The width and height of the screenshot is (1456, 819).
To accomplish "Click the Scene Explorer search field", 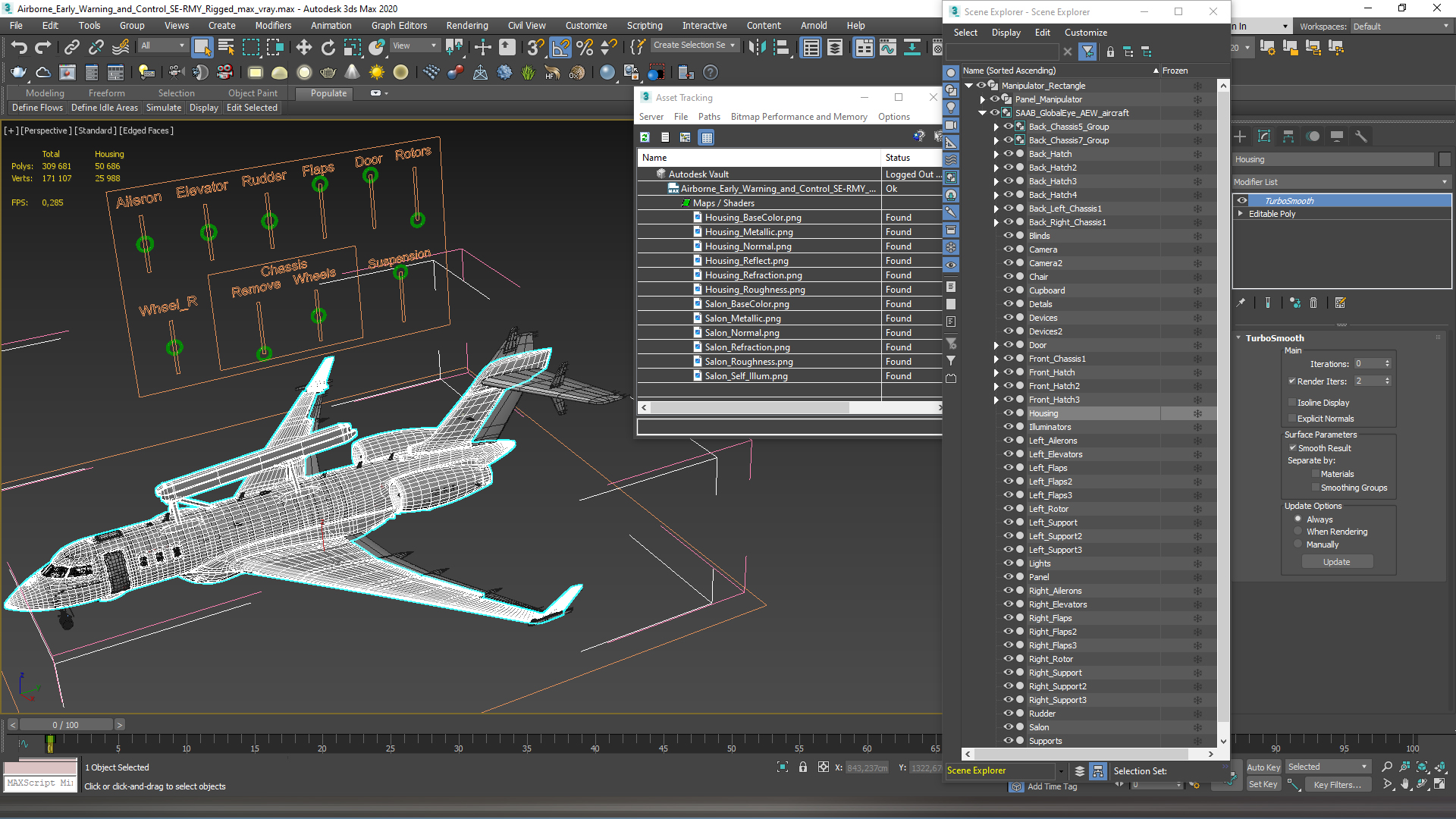I will [x=1003, y=52].
